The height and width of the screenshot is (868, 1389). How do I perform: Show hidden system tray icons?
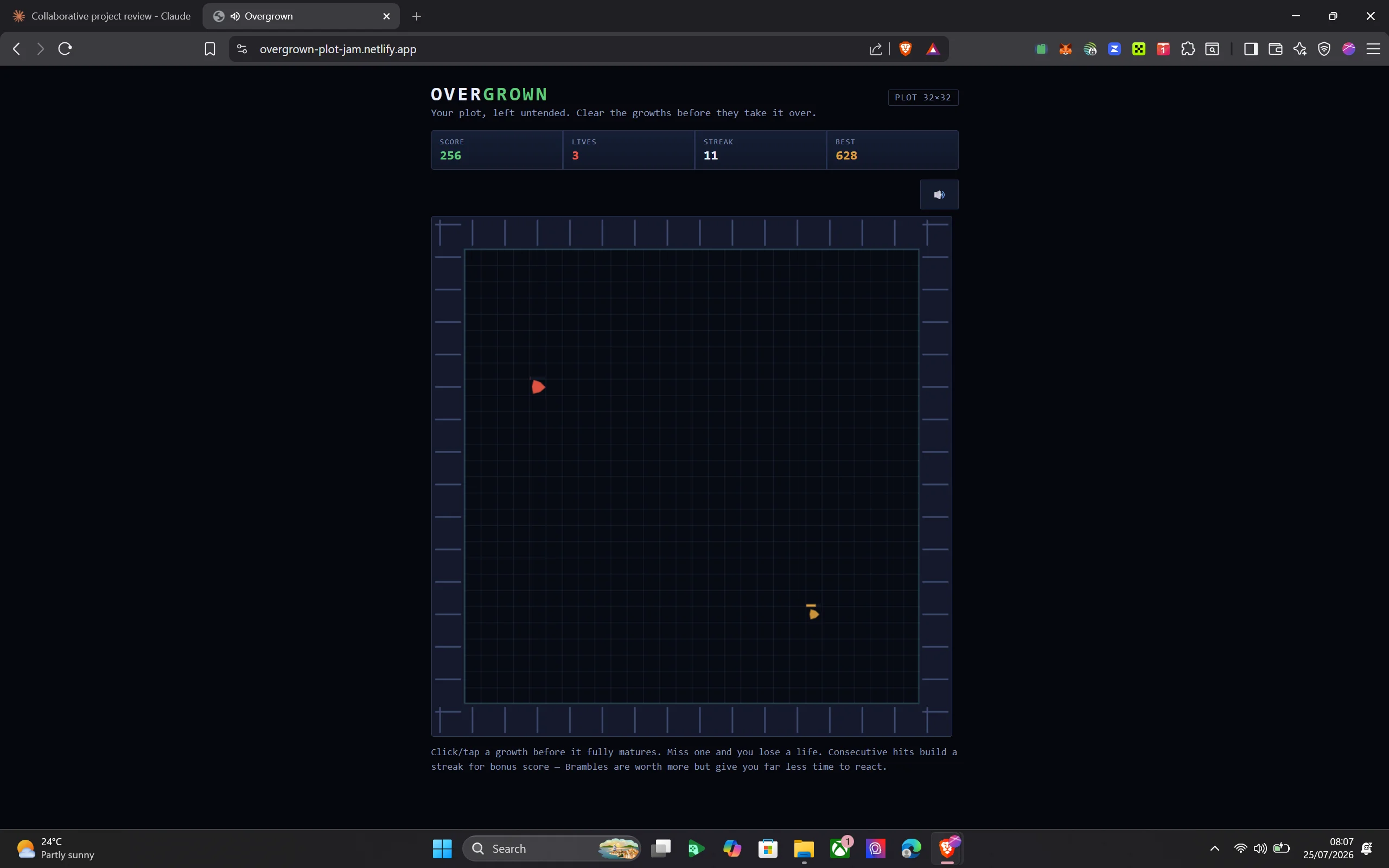pos(1214,848)
